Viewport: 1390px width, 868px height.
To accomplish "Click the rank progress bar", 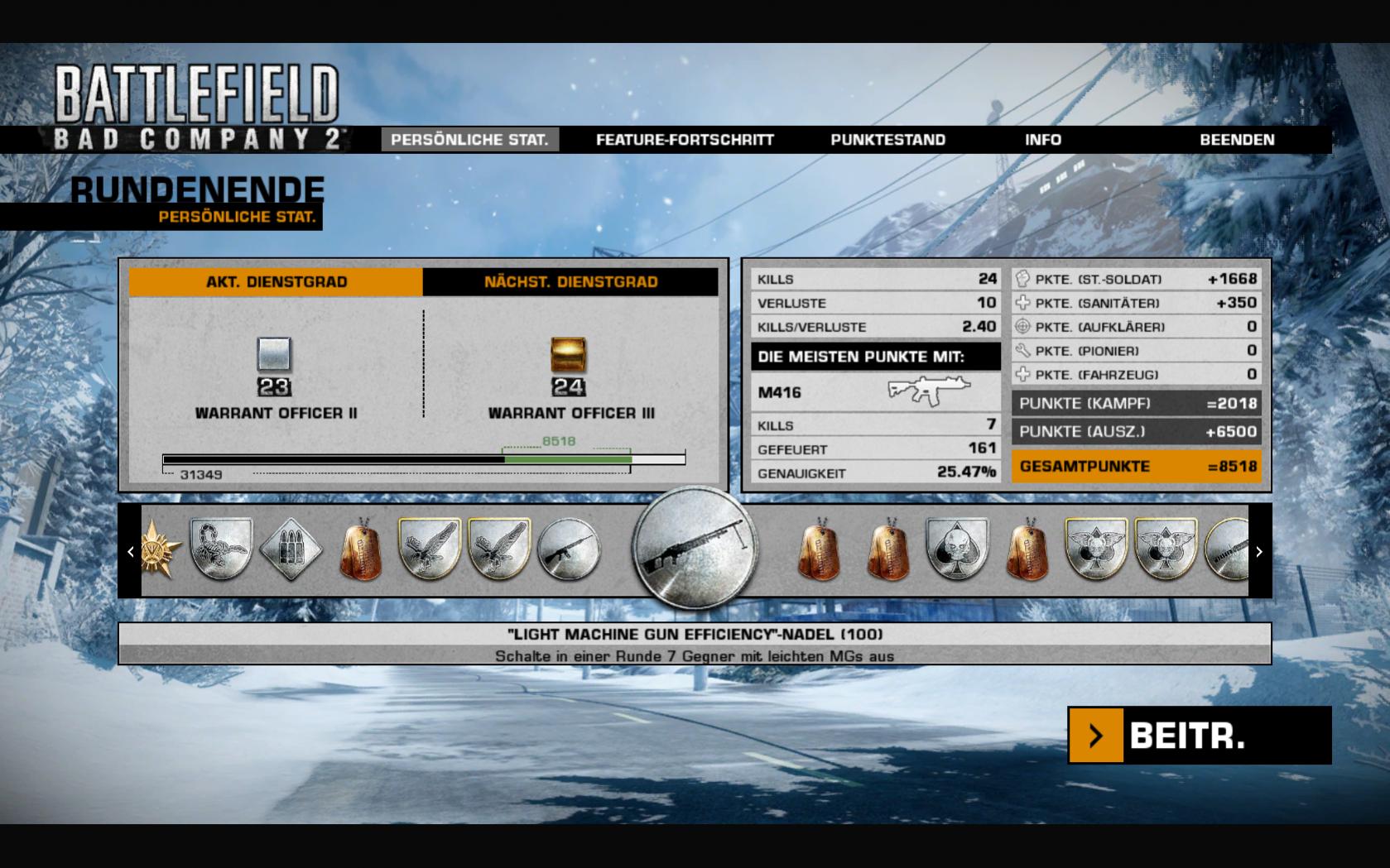I will (x=424, y=459).
